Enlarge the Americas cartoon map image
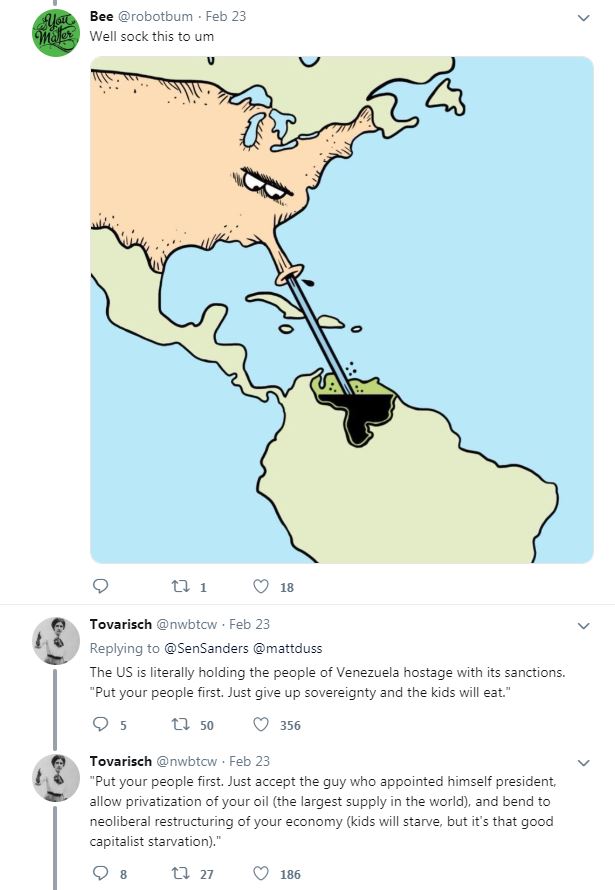 click(x=342, y=309)
